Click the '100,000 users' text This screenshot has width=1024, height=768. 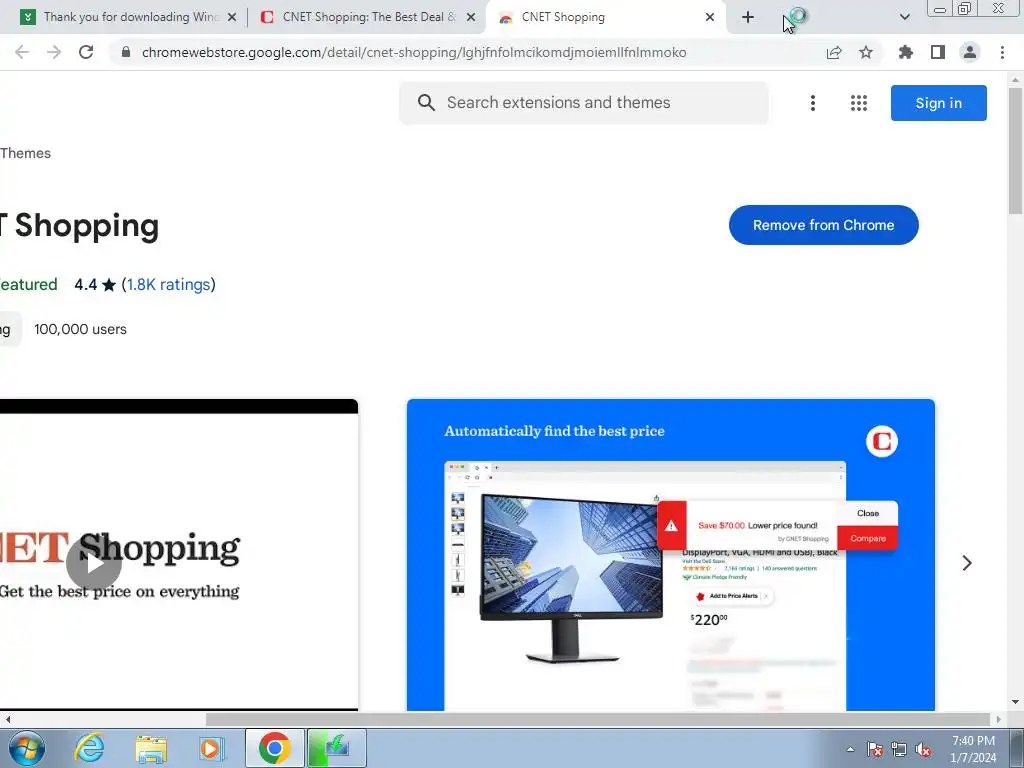[x=80, y=329]
